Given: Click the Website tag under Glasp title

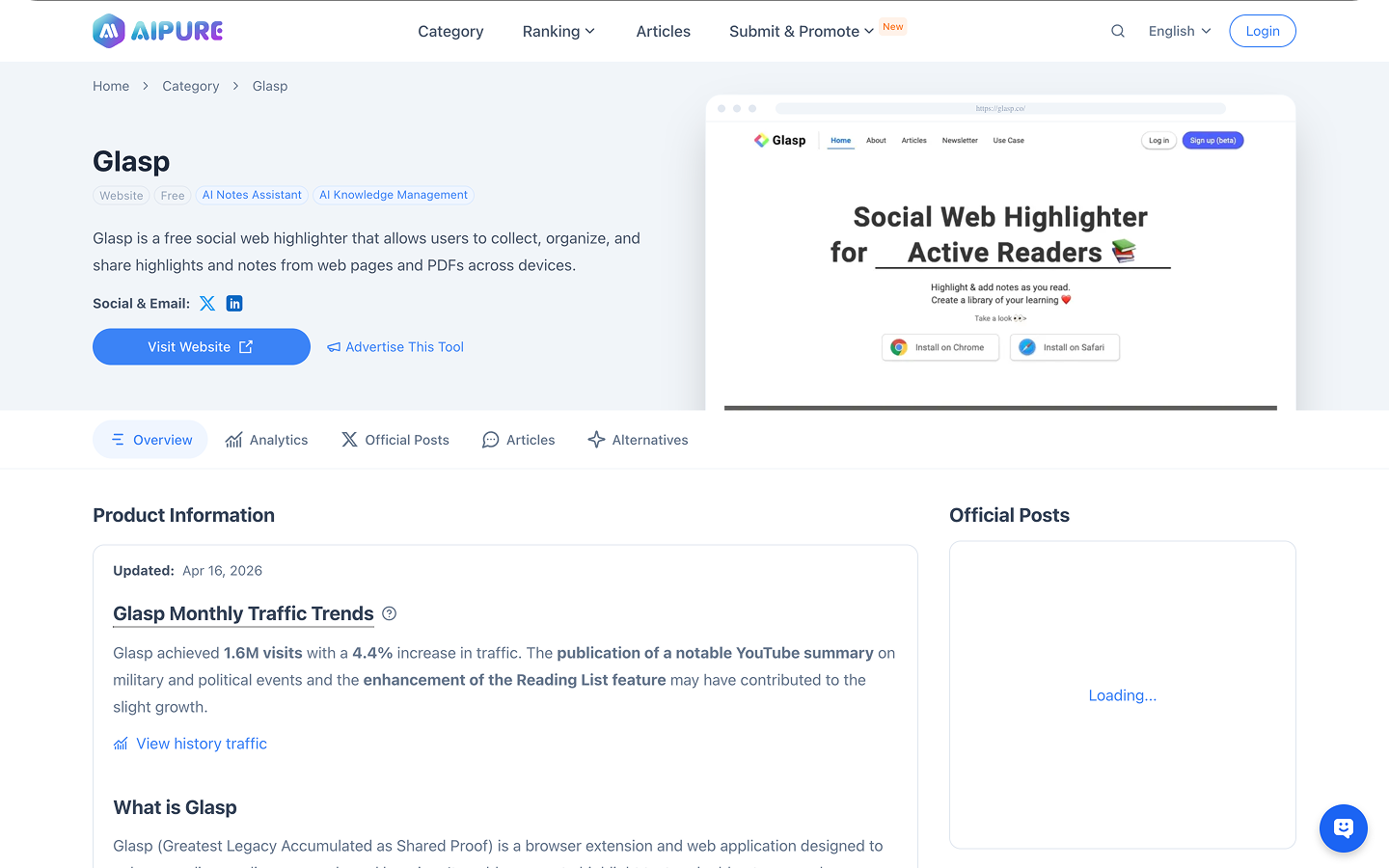Looking at the screenshot, I should [x=122, y=196].
